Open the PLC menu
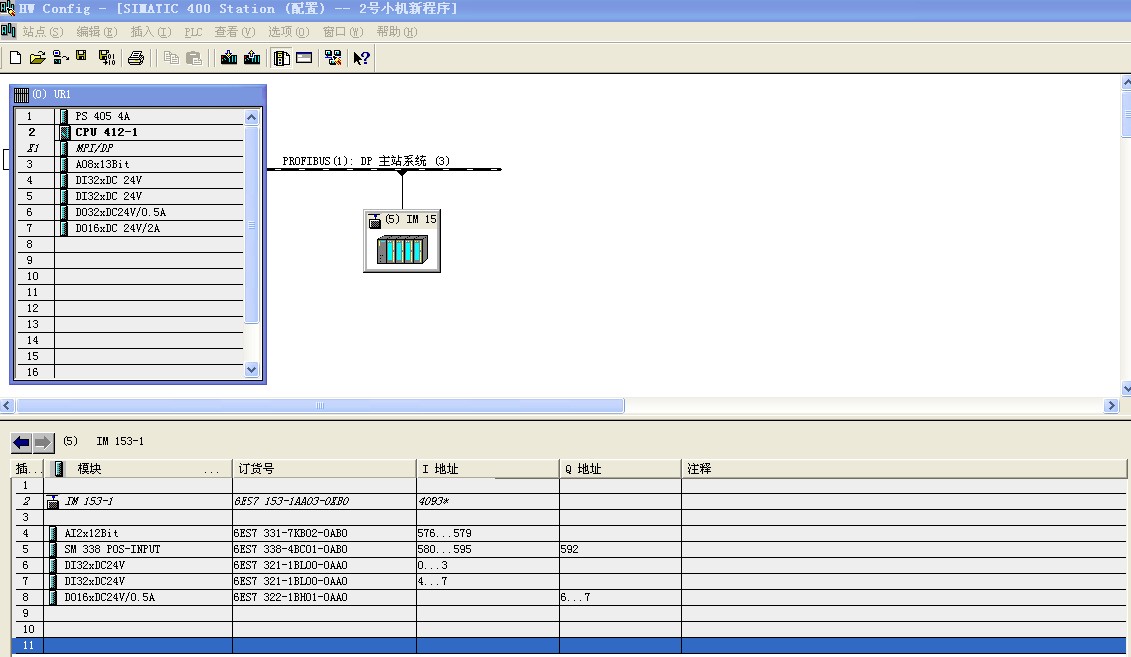This screenshot has width=1131, height=657. 193,32
